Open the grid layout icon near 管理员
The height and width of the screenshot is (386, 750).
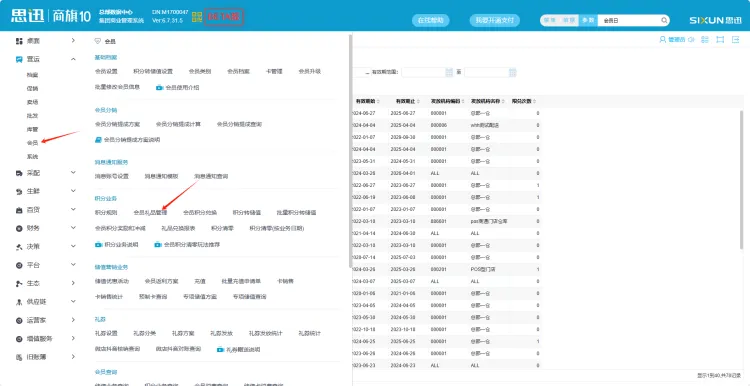[705, 40]
